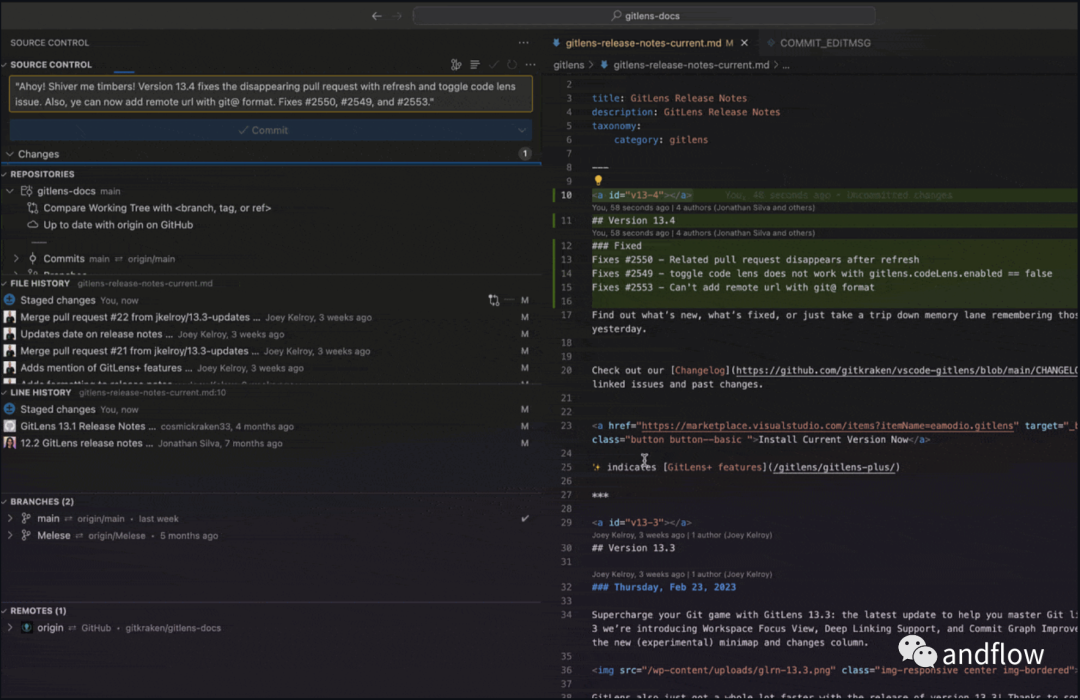Click the branch icon next to Melese branch
The height and width of the screenshot is (700, 1080).
(x=26, y=535)
